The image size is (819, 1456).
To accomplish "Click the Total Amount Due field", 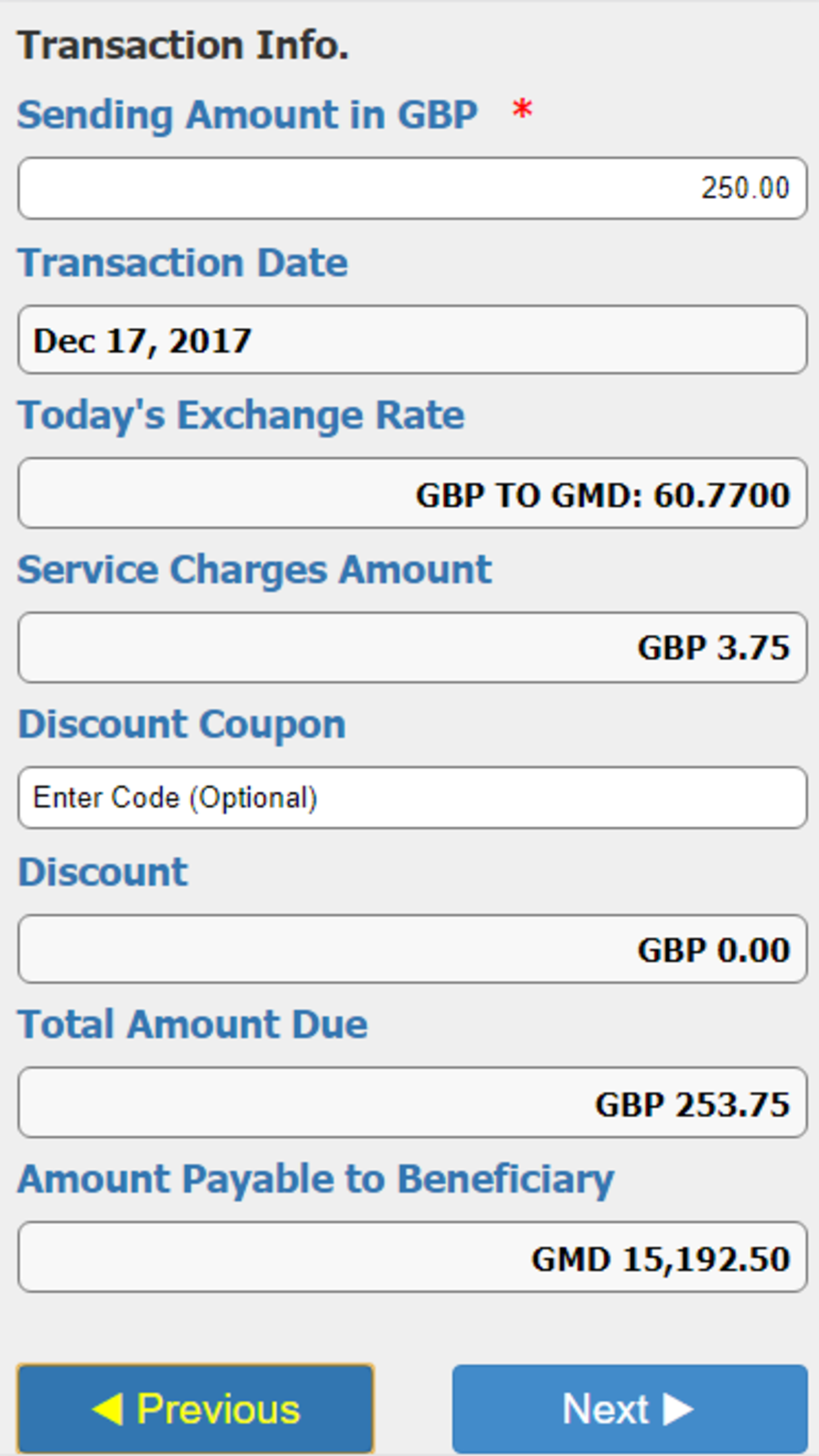I will tap(412, 1103).
